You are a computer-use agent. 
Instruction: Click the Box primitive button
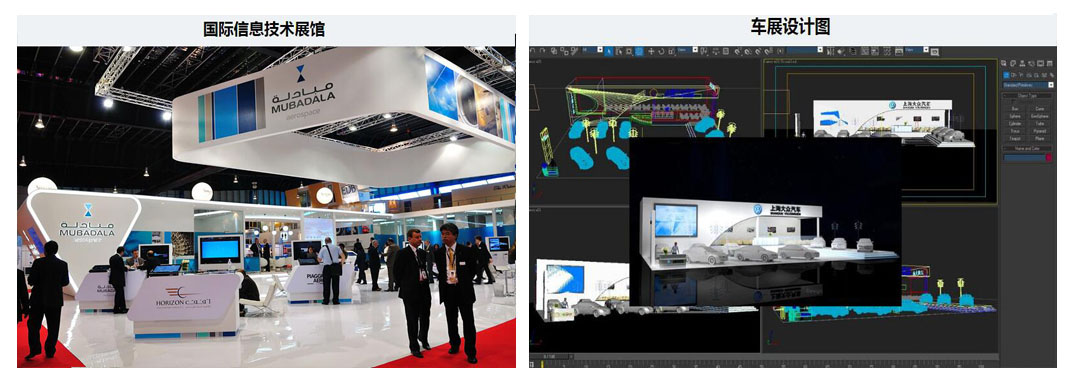coord(1014,108)
